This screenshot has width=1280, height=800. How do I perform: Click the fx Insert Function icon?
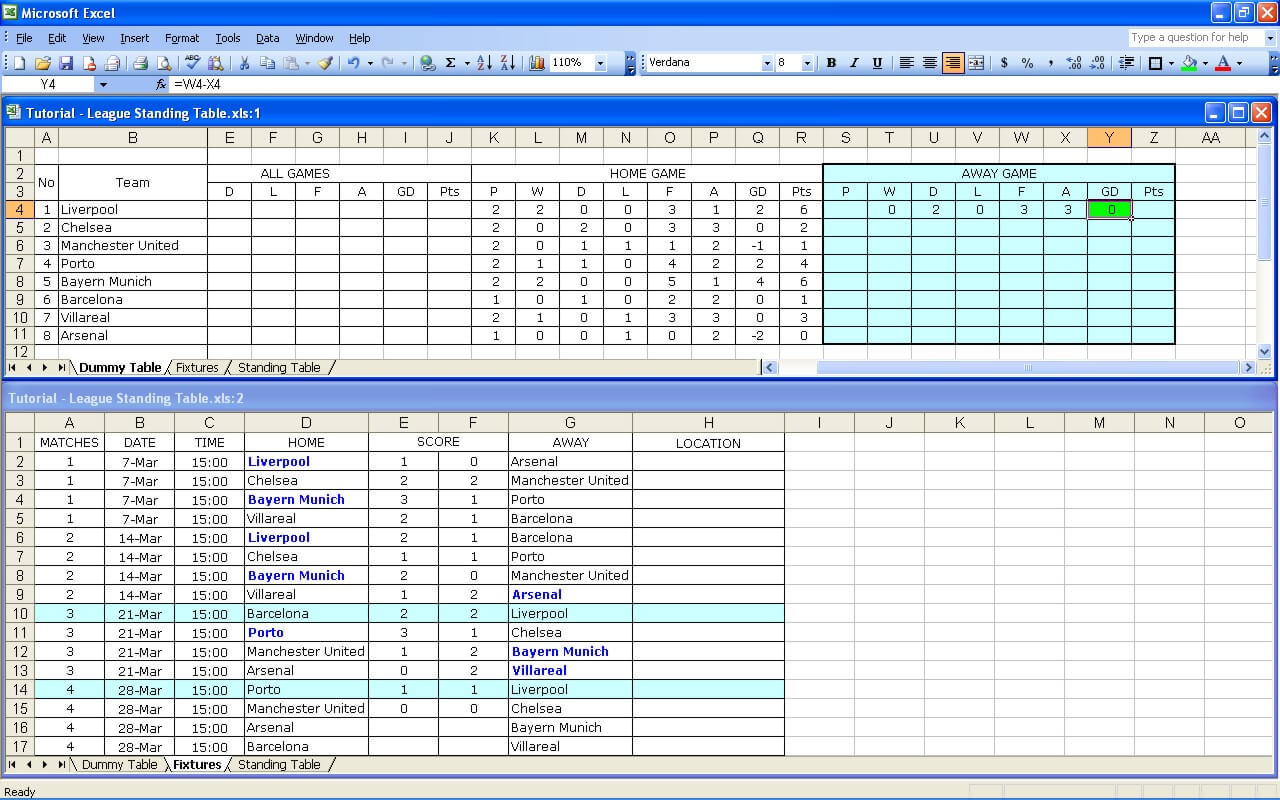161,85
